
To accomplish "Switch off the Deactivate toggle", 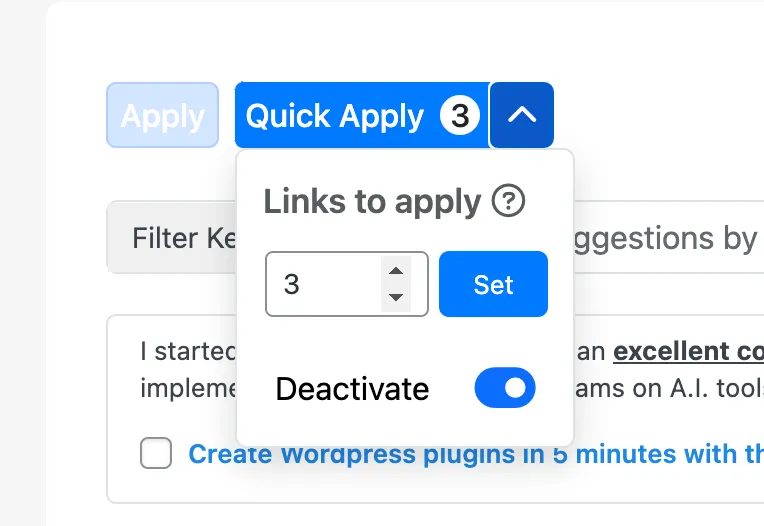I will tap(504, 388).
